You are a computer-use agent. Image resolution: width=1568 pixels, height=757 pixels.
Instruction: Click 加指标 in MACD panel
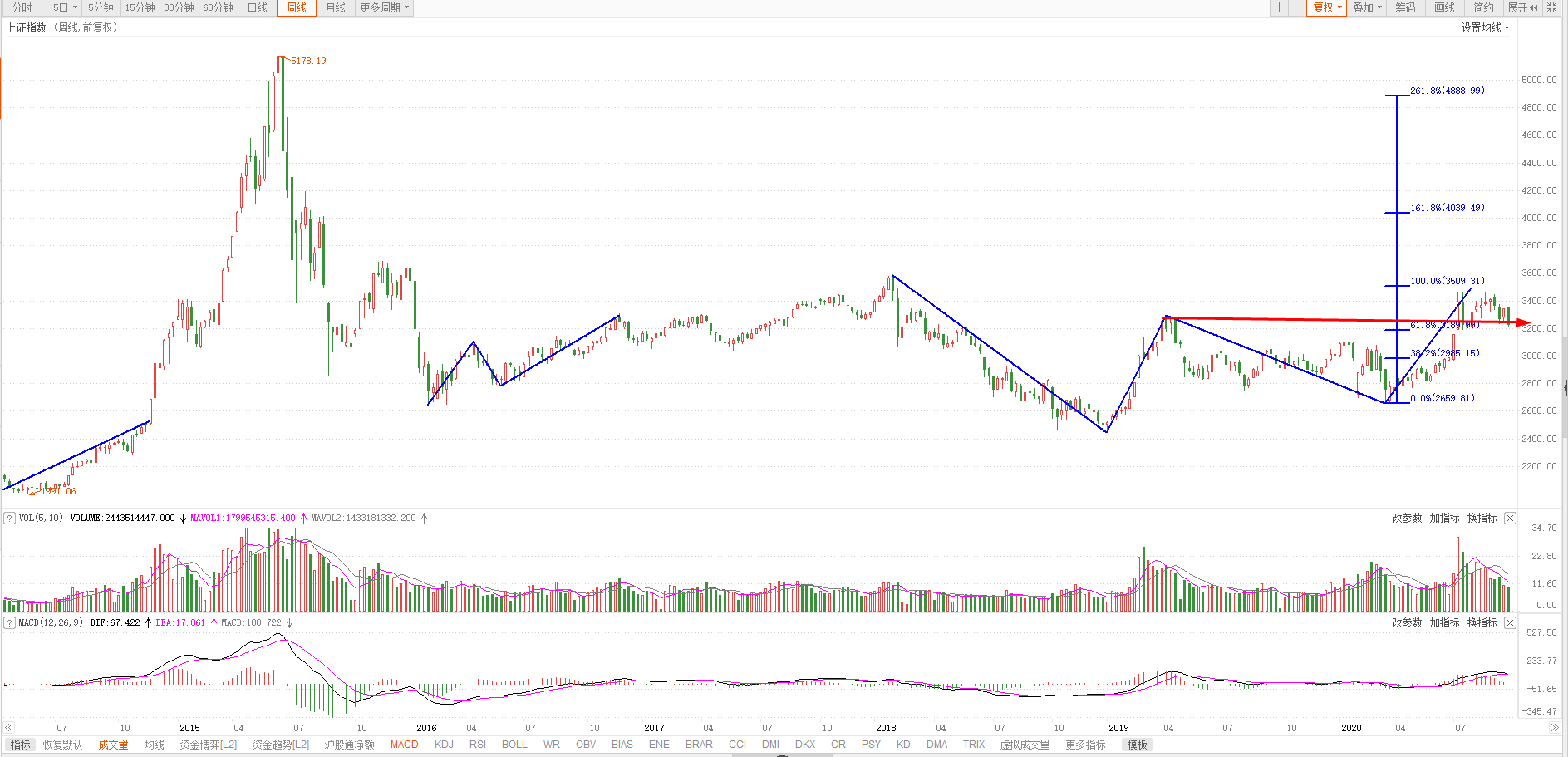(1444, 622)
